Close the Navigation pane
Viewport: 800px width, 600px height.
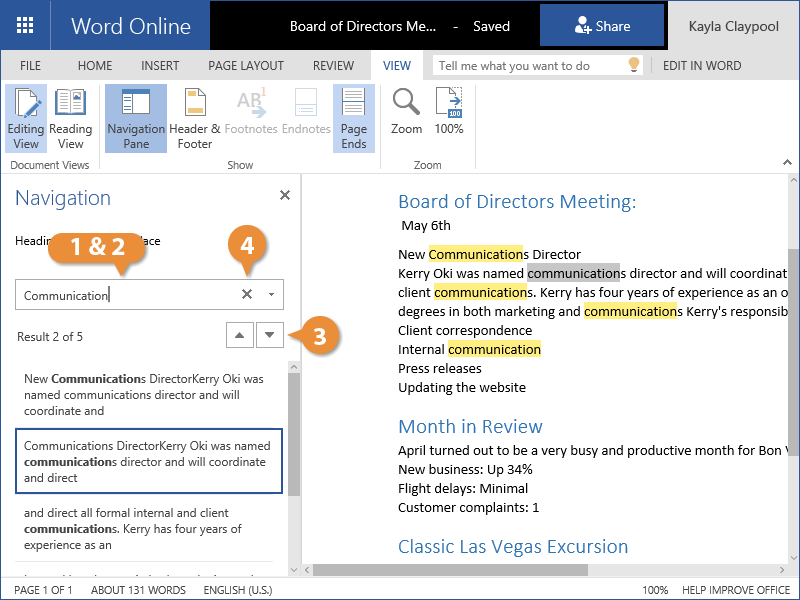[x=285, y=196]
